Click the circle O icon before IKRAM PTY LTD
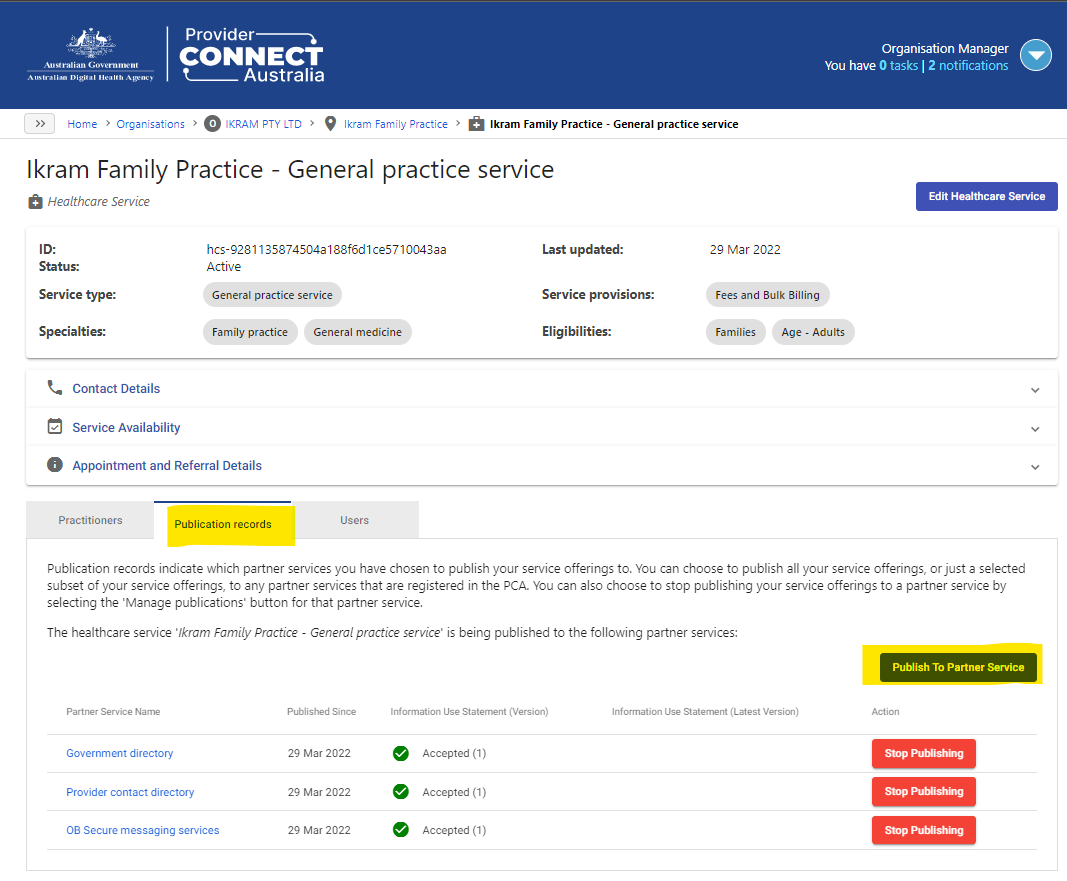1067x881 pixels. (211, 123)
